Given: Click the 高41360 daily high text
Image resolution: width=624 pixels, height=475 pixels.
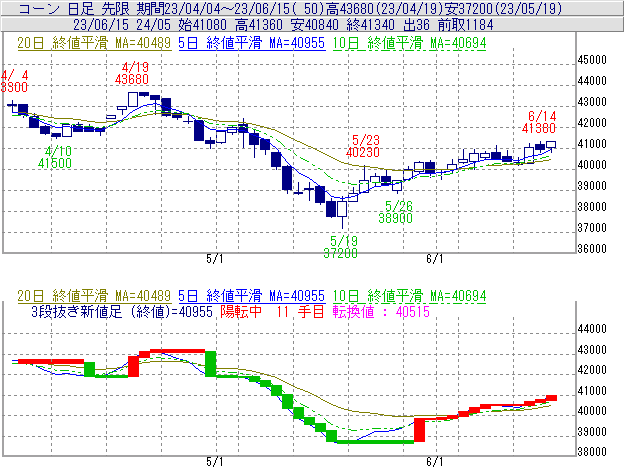Looking at the screenshot, I should click(259, 25).
